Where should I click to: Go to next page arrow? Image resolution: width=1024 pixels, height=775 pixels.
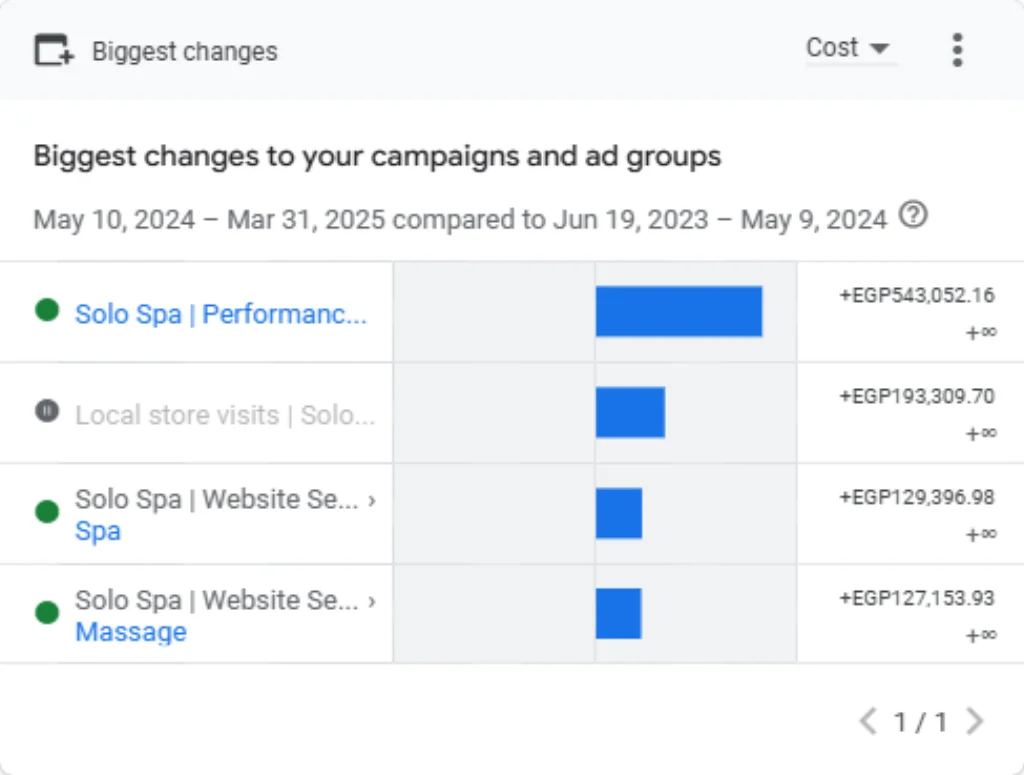[975, 721]
